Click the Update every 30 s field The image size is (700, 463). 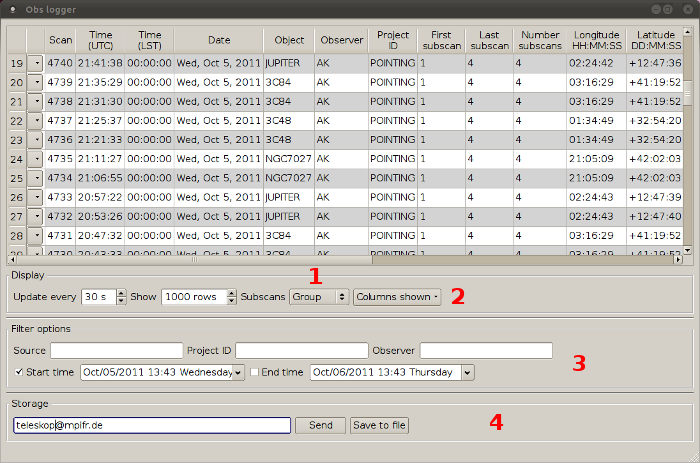pyautogui.click(x=99, y=297)
